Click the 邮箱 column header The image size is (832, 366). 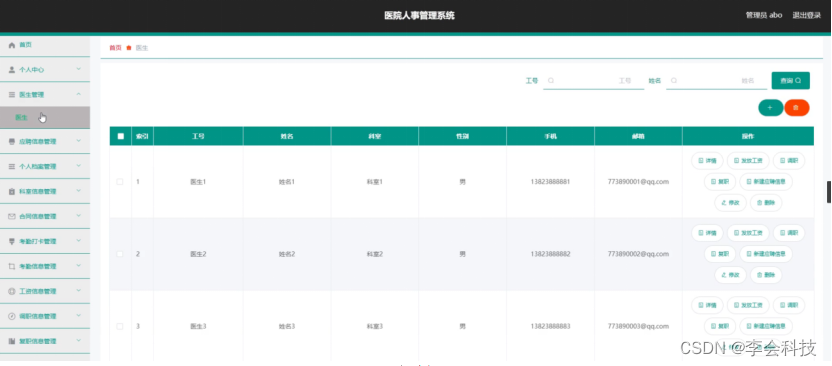tap(638, 136)
